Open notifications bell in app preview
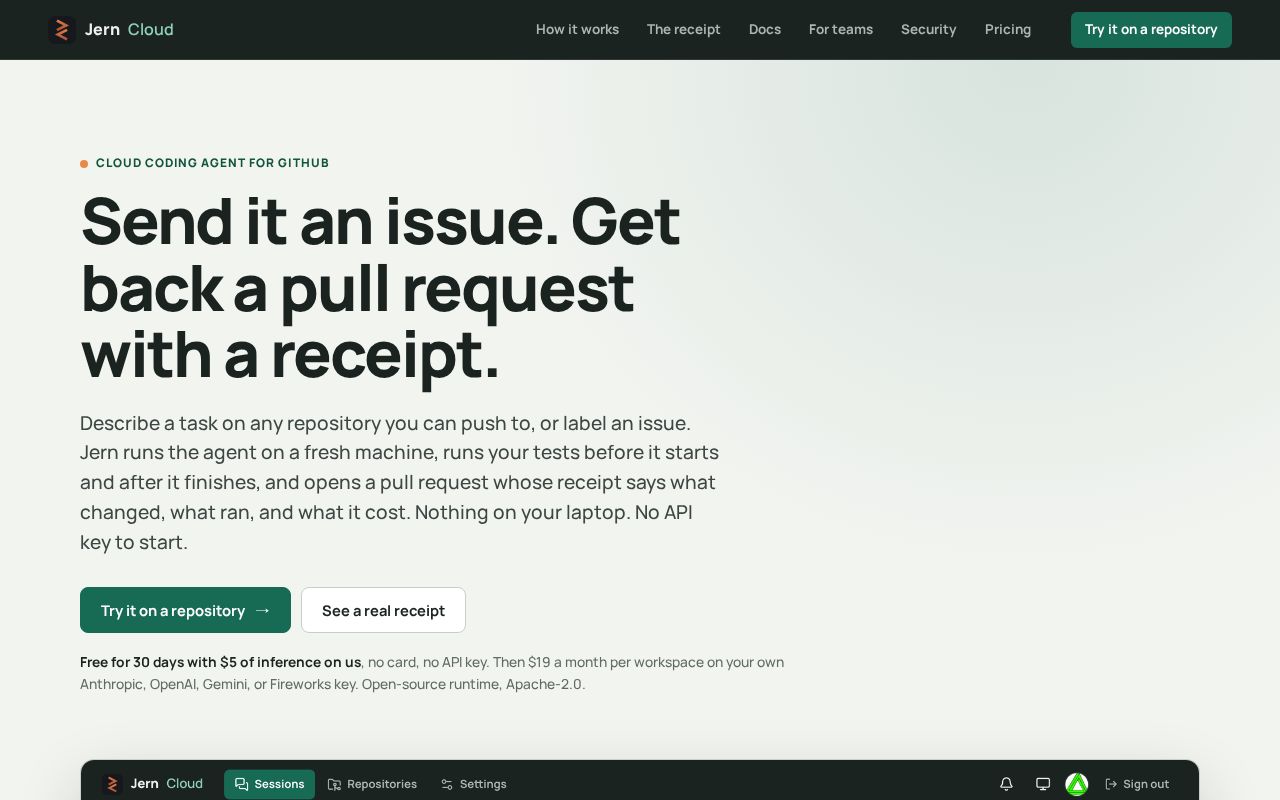Image resolution: width=1280 pixels, height=800 pixels. pyautogui.click(x=1007, y=784)
